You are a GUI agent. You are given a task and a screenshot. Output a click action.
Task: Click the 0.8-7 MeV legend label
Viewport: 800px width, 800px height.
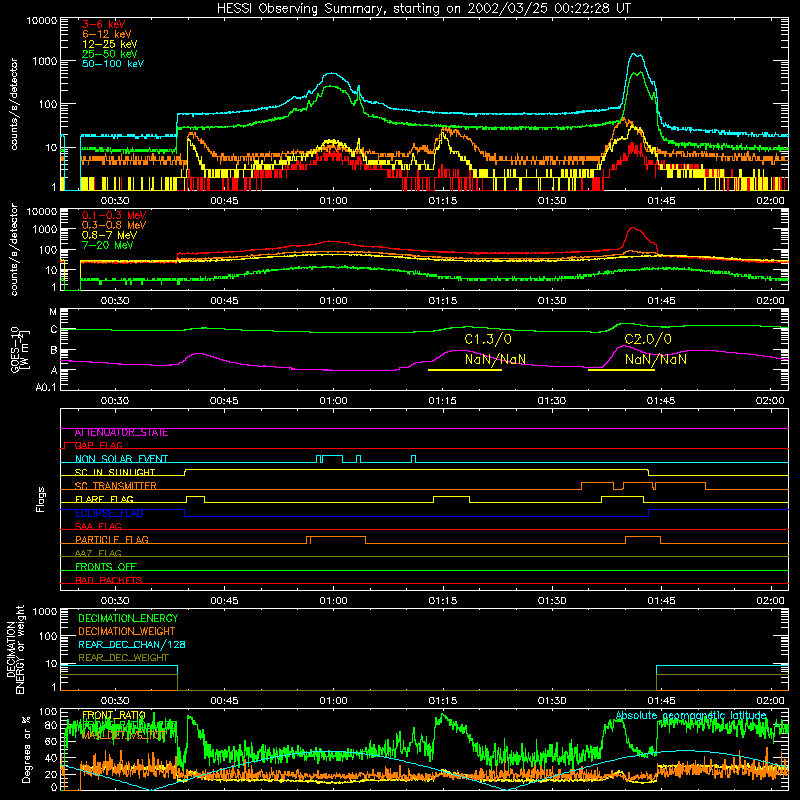(109, 235)
